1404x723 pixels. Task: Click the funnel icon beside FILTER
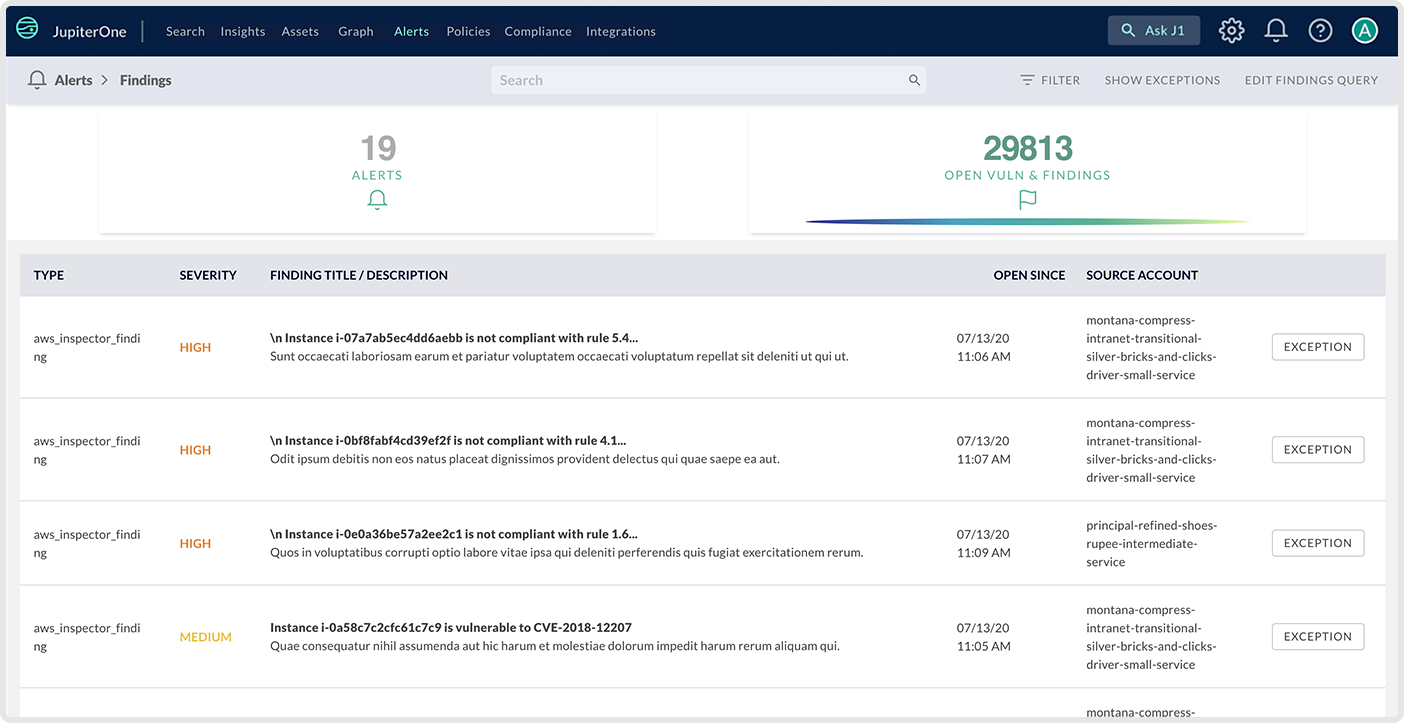(x=1028, y=79)
